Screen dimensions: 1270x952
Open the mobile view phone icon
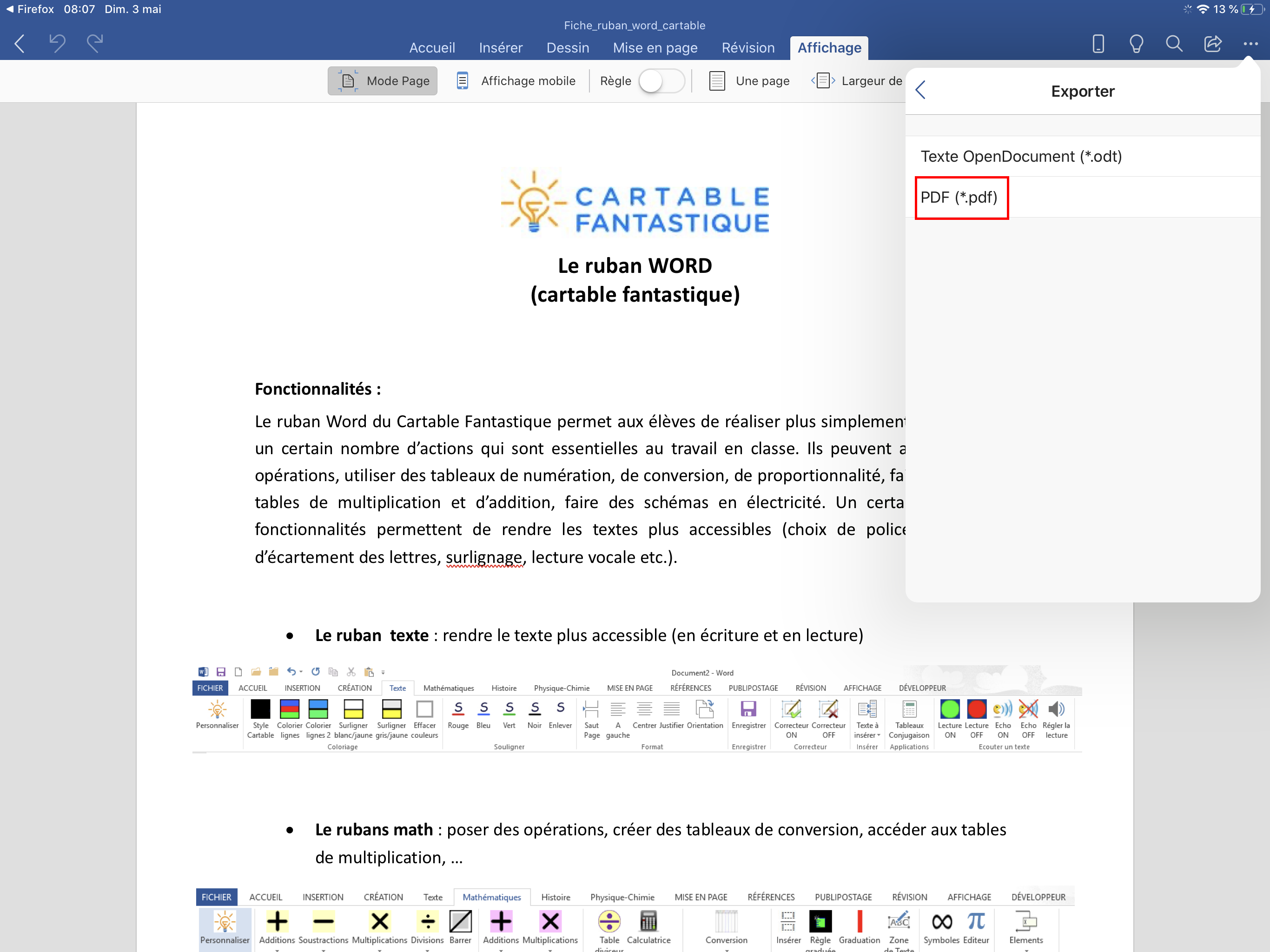1098,44
